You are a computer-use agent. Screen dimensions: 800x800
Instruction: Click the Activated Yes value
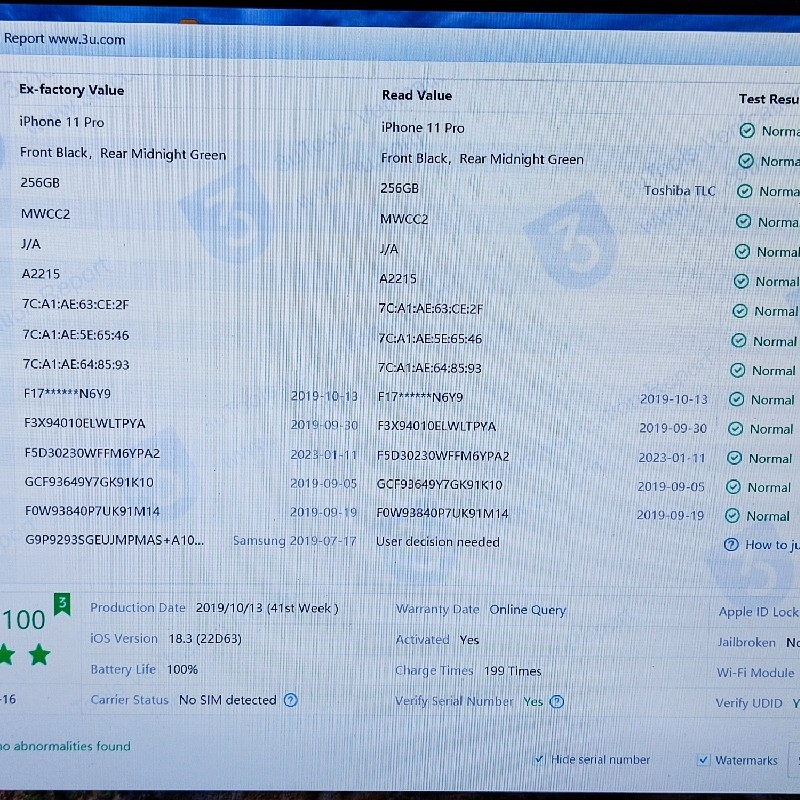click(x=469, y=640)
